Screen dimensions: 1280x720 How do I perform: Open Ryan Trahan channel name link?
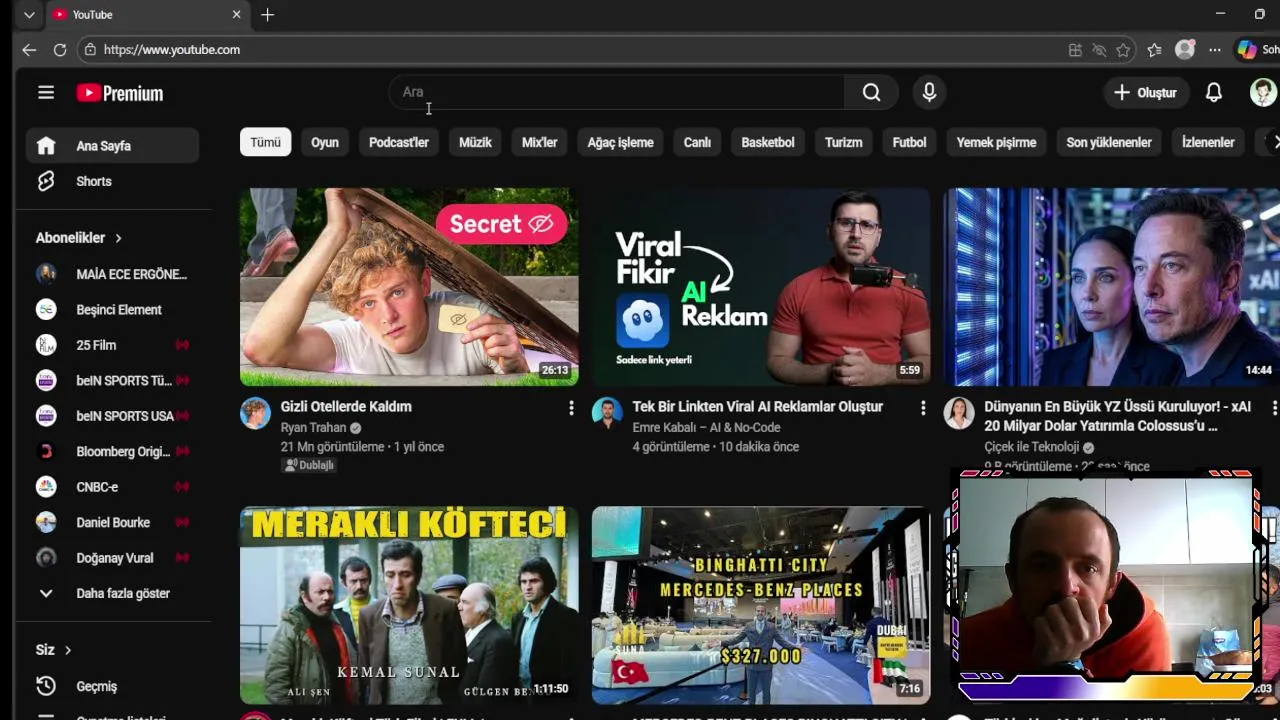[x=313, y=428]
